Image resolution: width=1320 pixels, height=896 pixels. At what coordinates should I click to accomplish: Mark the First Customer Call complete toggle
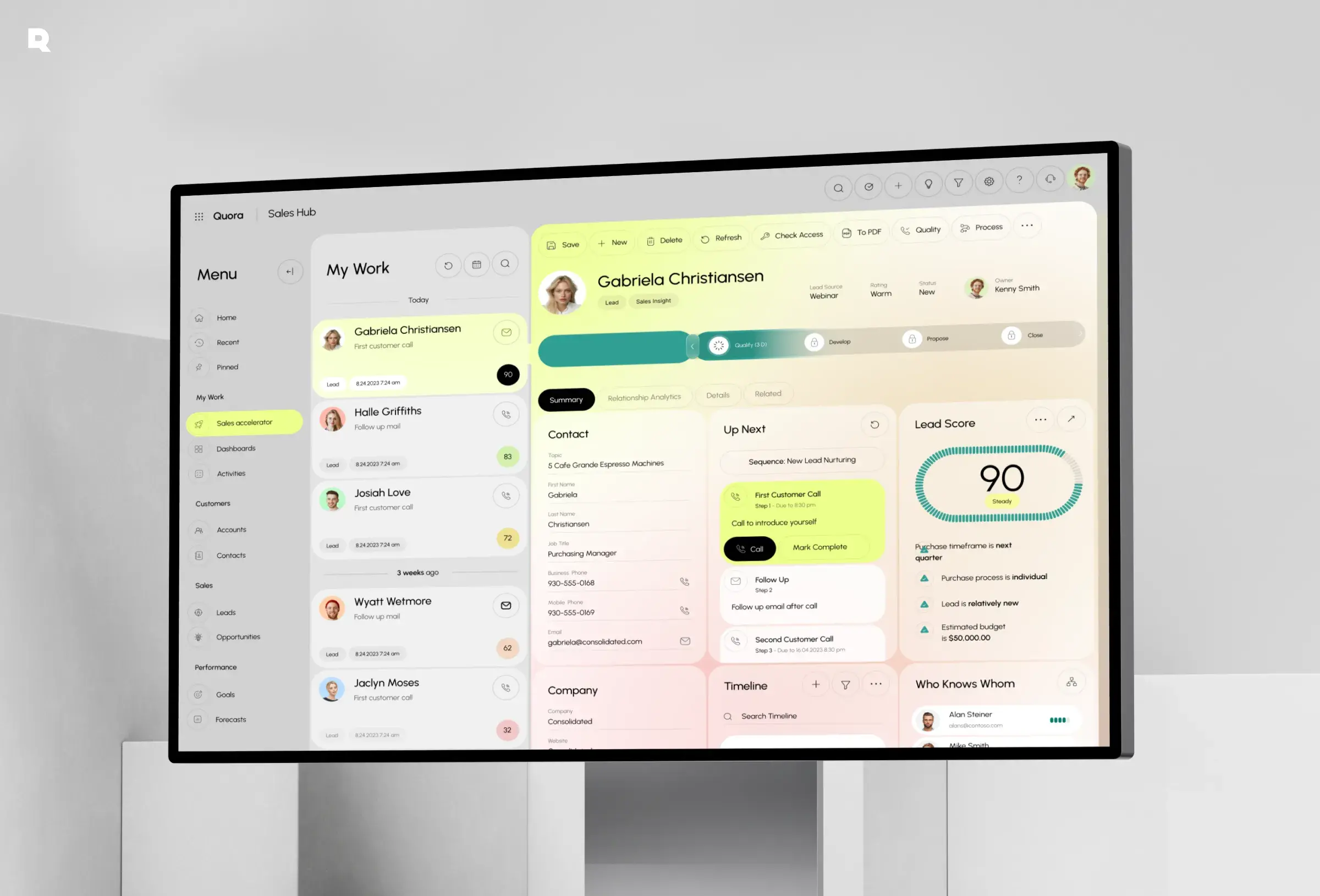coord(819,547)
